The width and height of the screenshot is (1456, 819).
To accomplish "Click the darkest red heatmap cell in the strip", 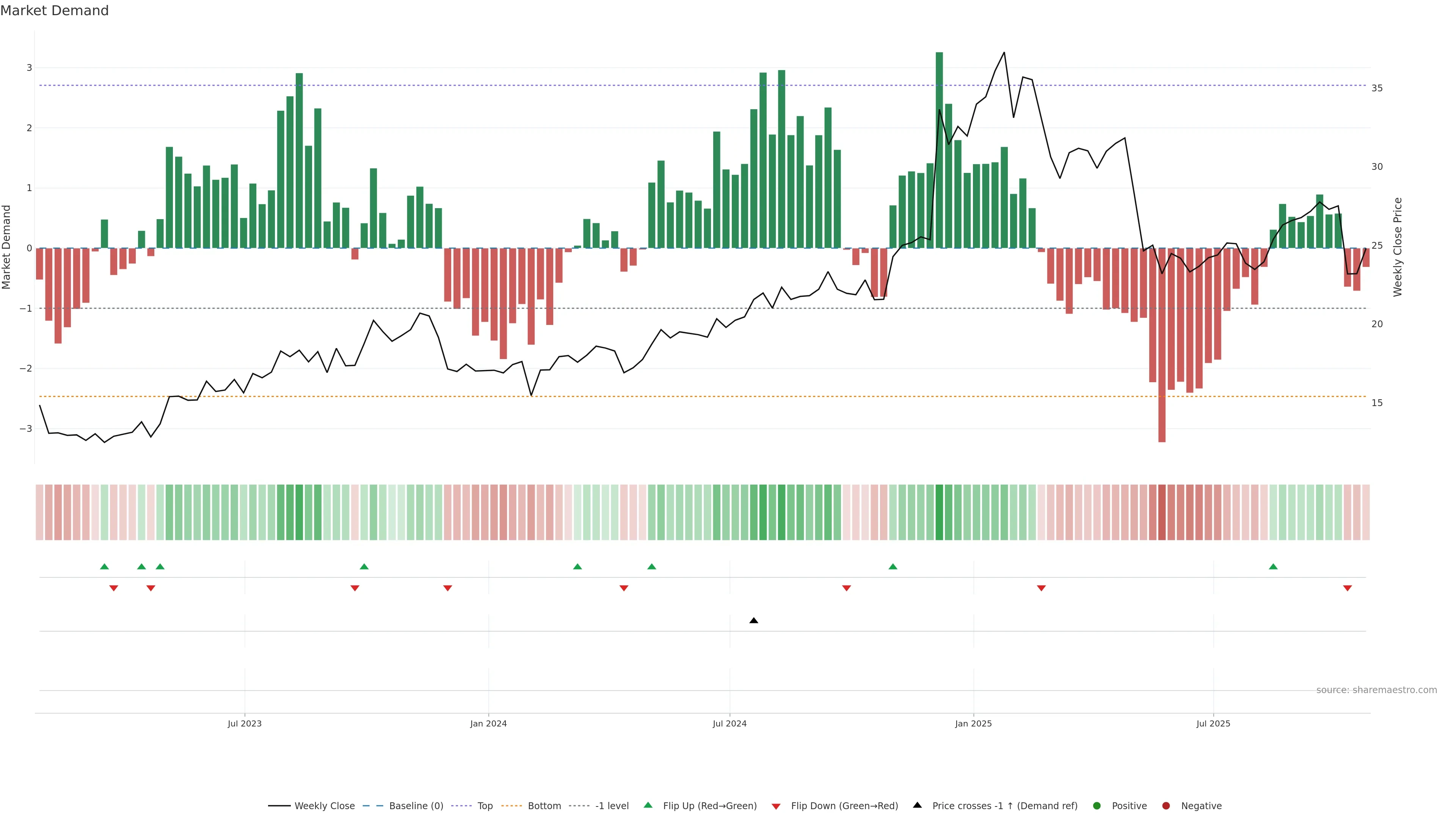I will coord(1161,512).
